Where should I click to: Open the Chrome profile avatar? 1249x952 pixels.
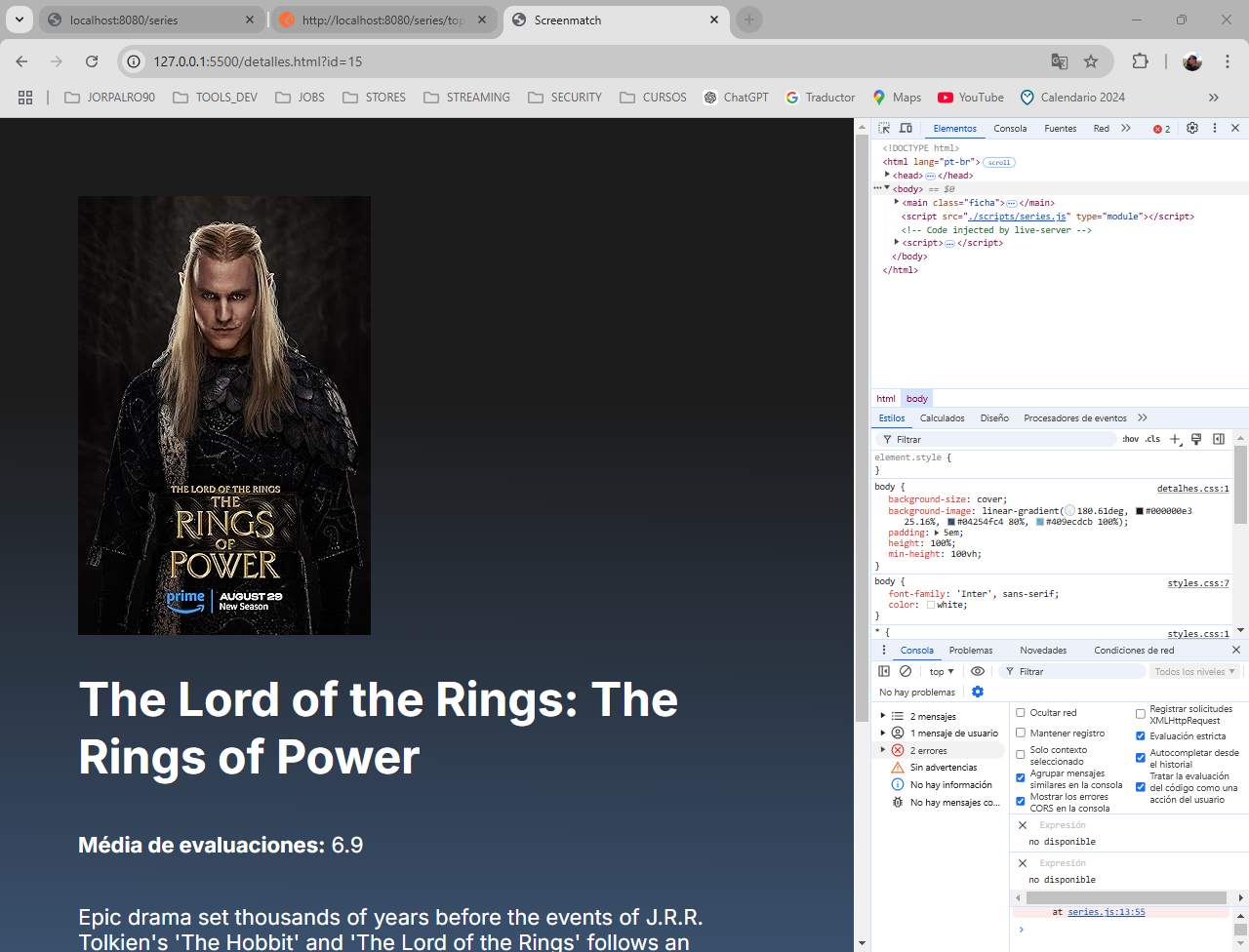click(1192, 61)
